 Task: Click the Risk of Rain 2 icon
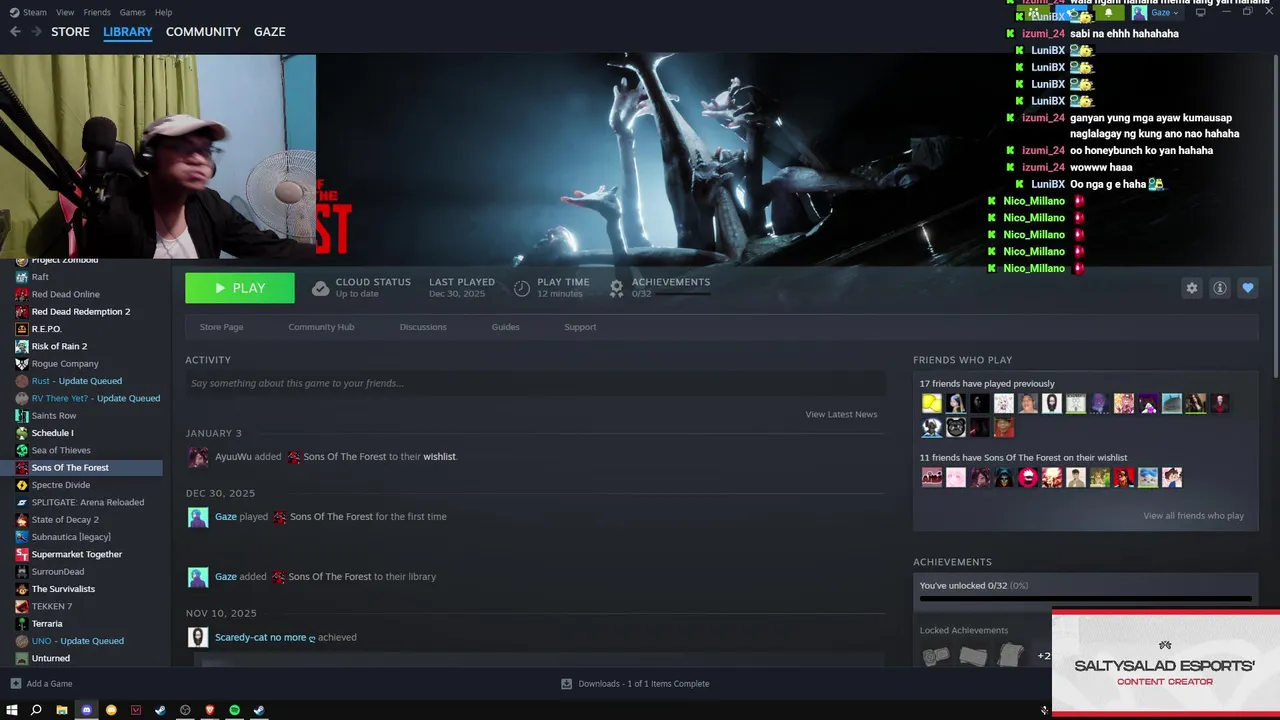click(22, 346)
